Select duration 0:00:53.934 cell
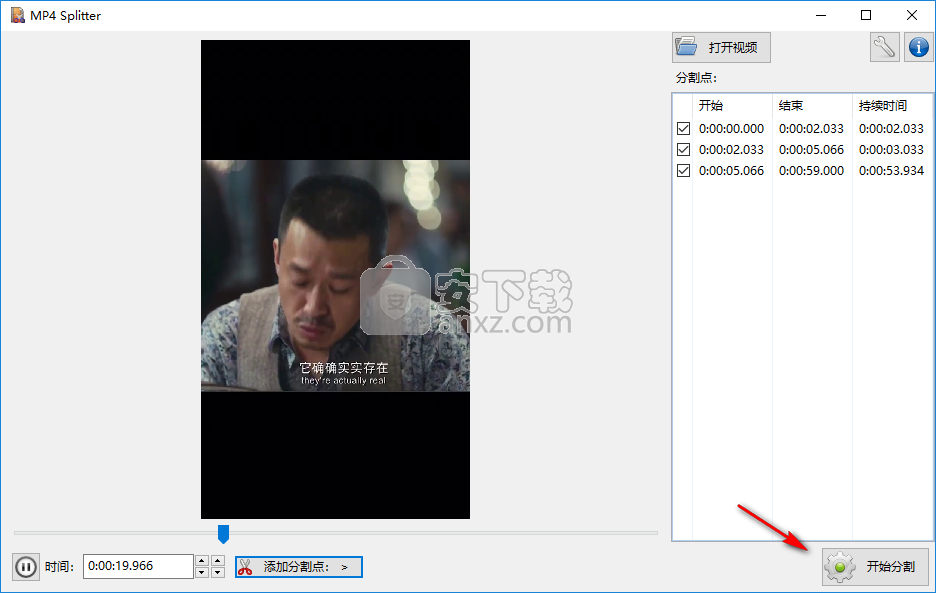Screen dimensions: 936x593 point(891,170)
